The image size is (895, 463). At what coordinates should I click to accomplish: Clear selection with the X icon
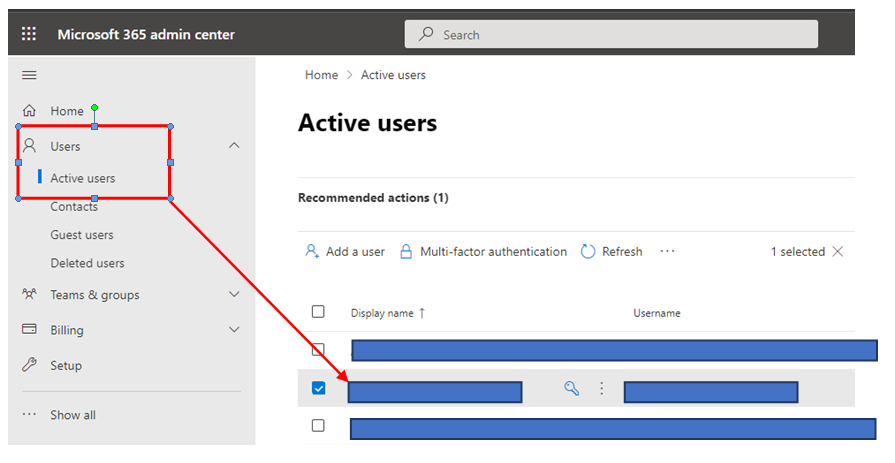click(837, 251)
